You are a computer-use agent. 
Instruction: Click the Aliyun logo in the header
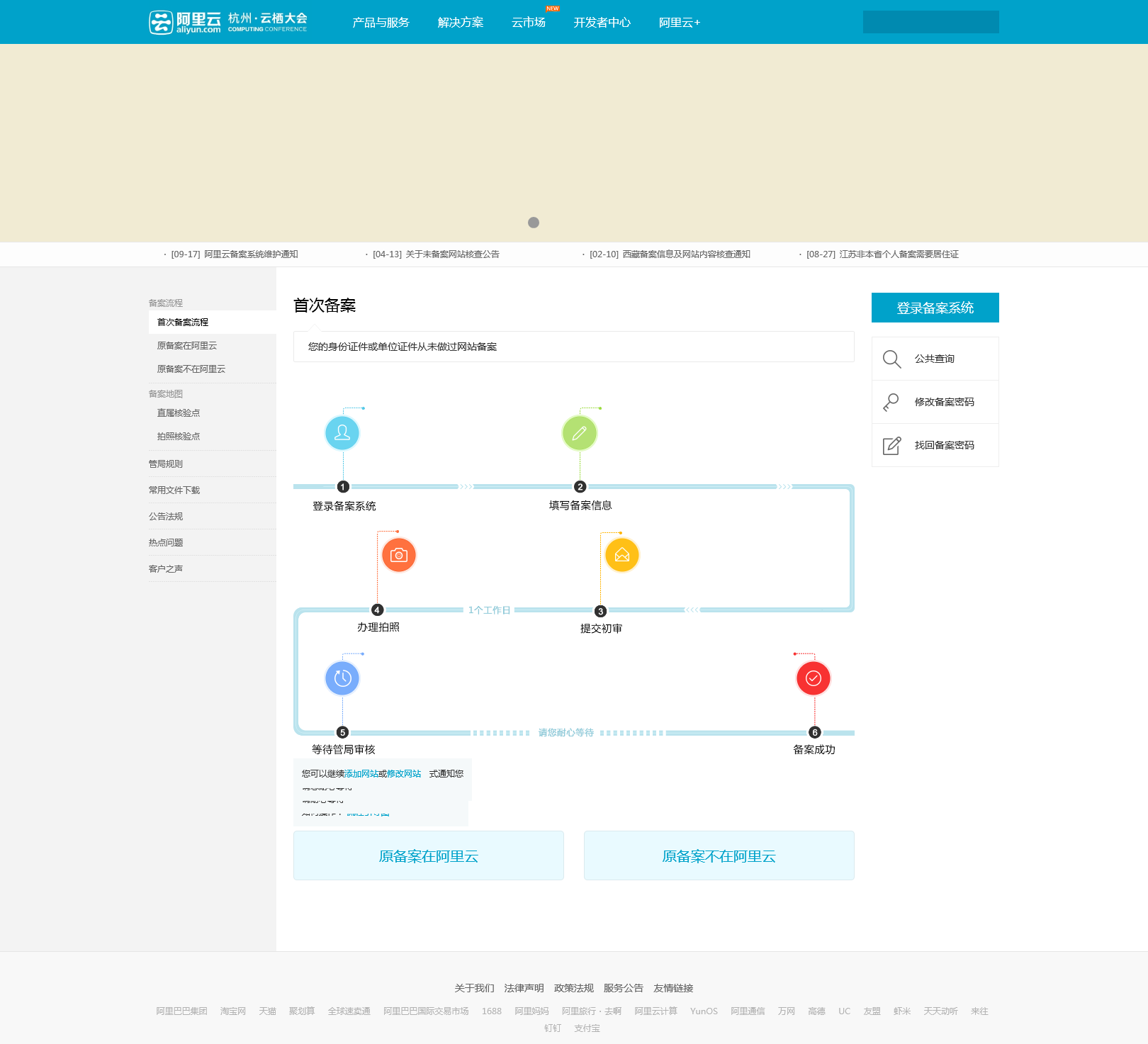(x=185, y=23)
